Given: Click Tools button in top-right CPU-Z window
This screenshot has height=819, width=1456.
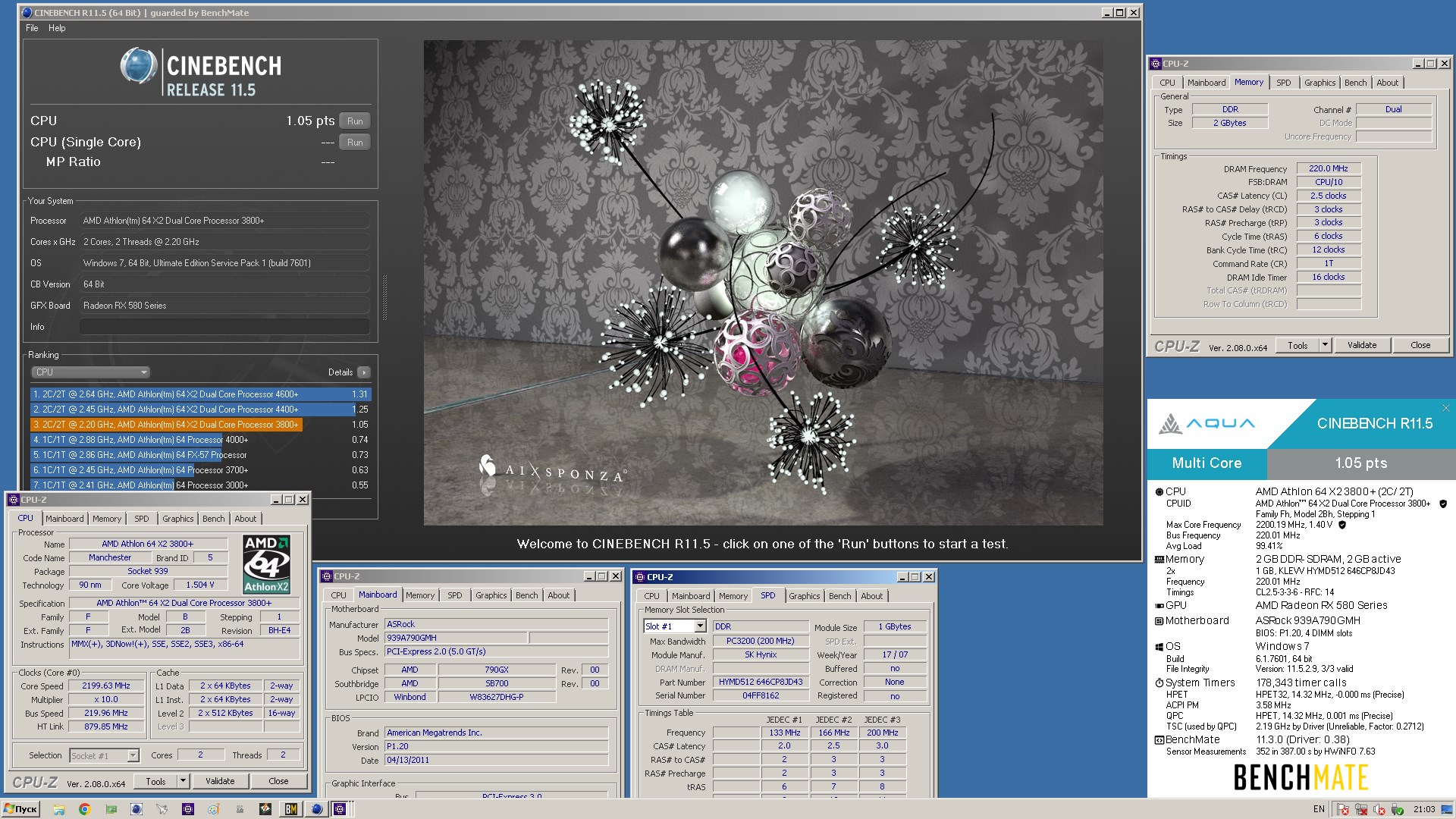Looking at the screenshot, I should (x=1298, y=345).
